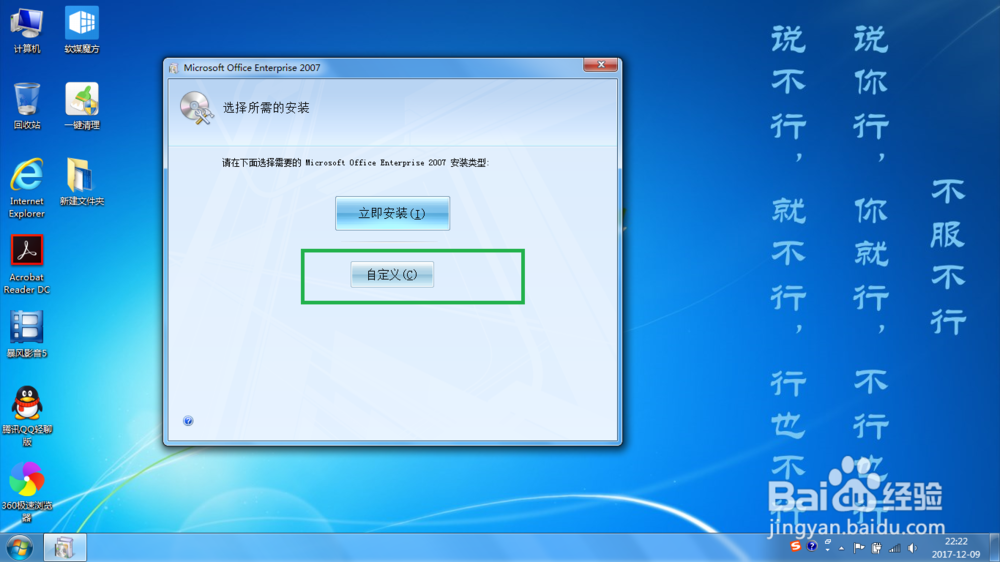Select the 360极速浏览器 desktop icon
The image size is (1000, 562).
click(x=27, y=492)
